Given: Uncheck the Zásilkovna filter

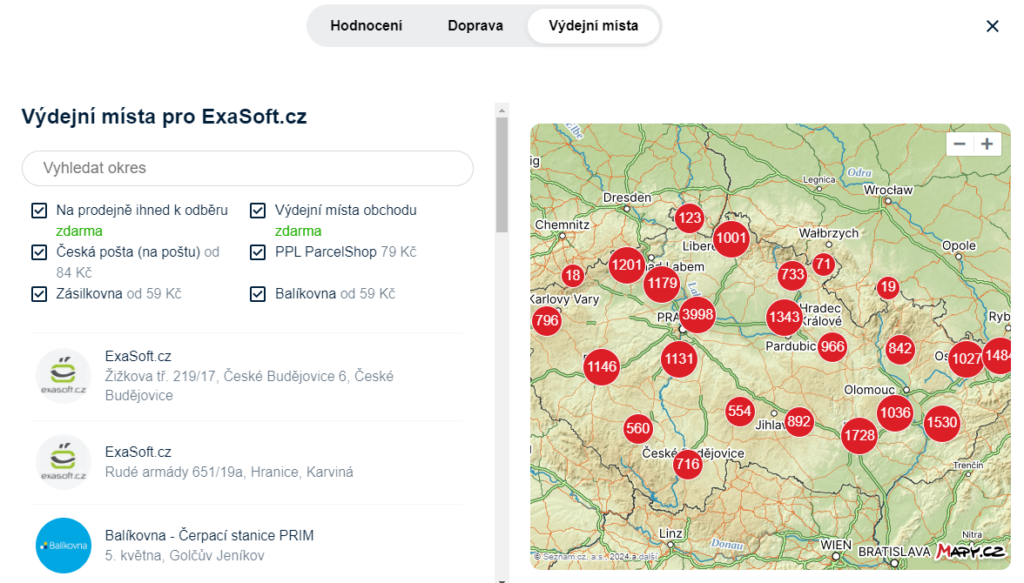Looking at the screenshot, I should pyautogui.click(x=39, y=294).
